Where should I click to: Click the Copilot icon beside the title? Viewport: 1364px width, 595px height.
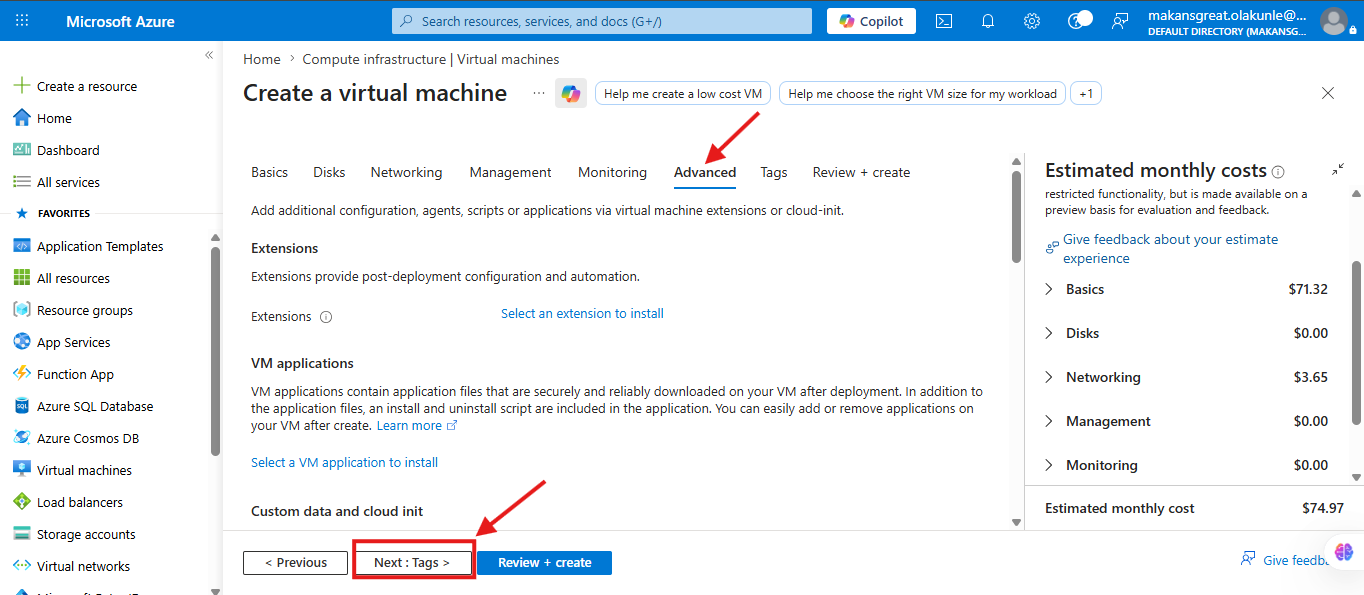coord(571,93)
